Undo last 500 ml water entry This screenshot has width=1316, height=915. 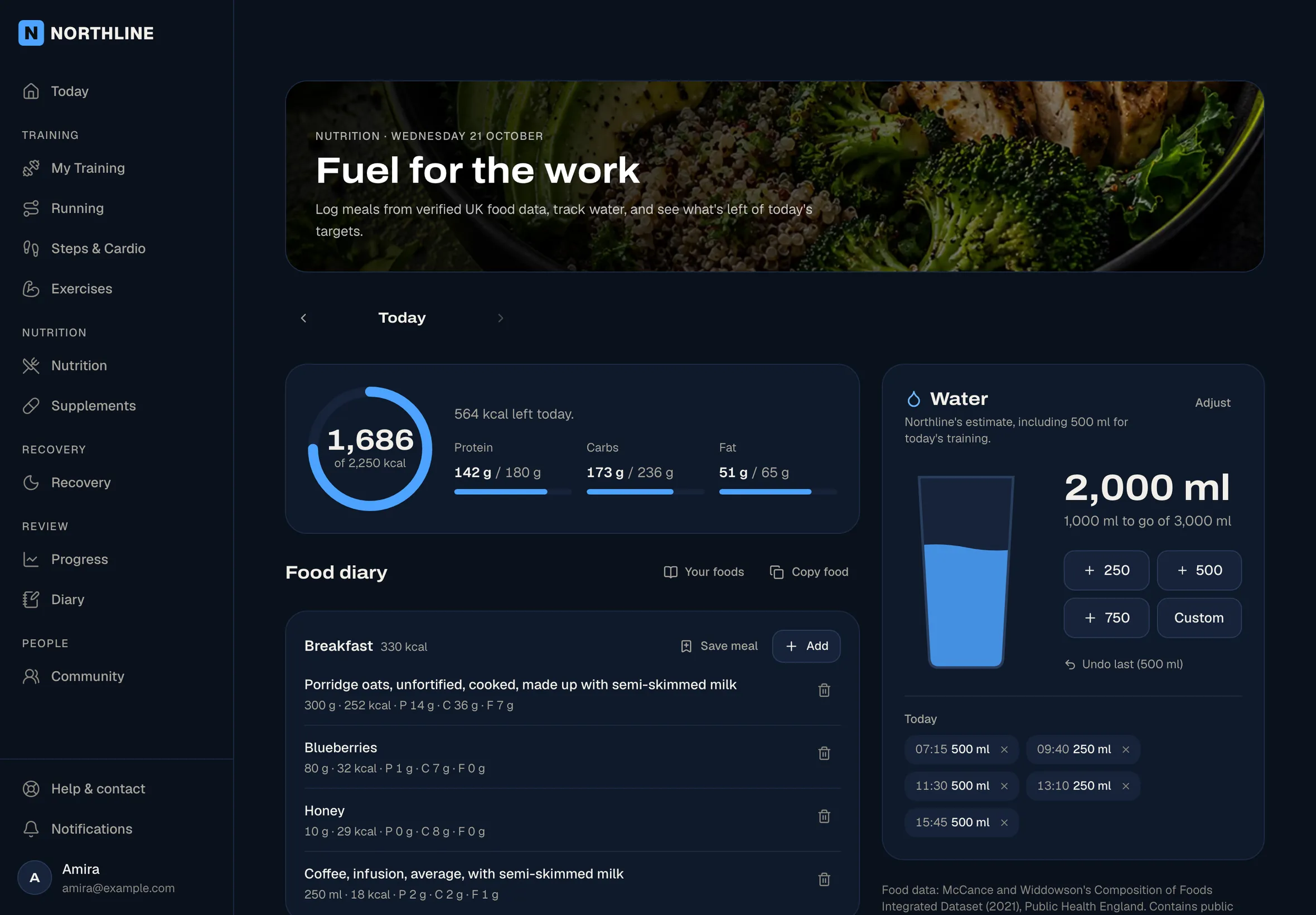pyautogui.click(x=1123, y=664)
